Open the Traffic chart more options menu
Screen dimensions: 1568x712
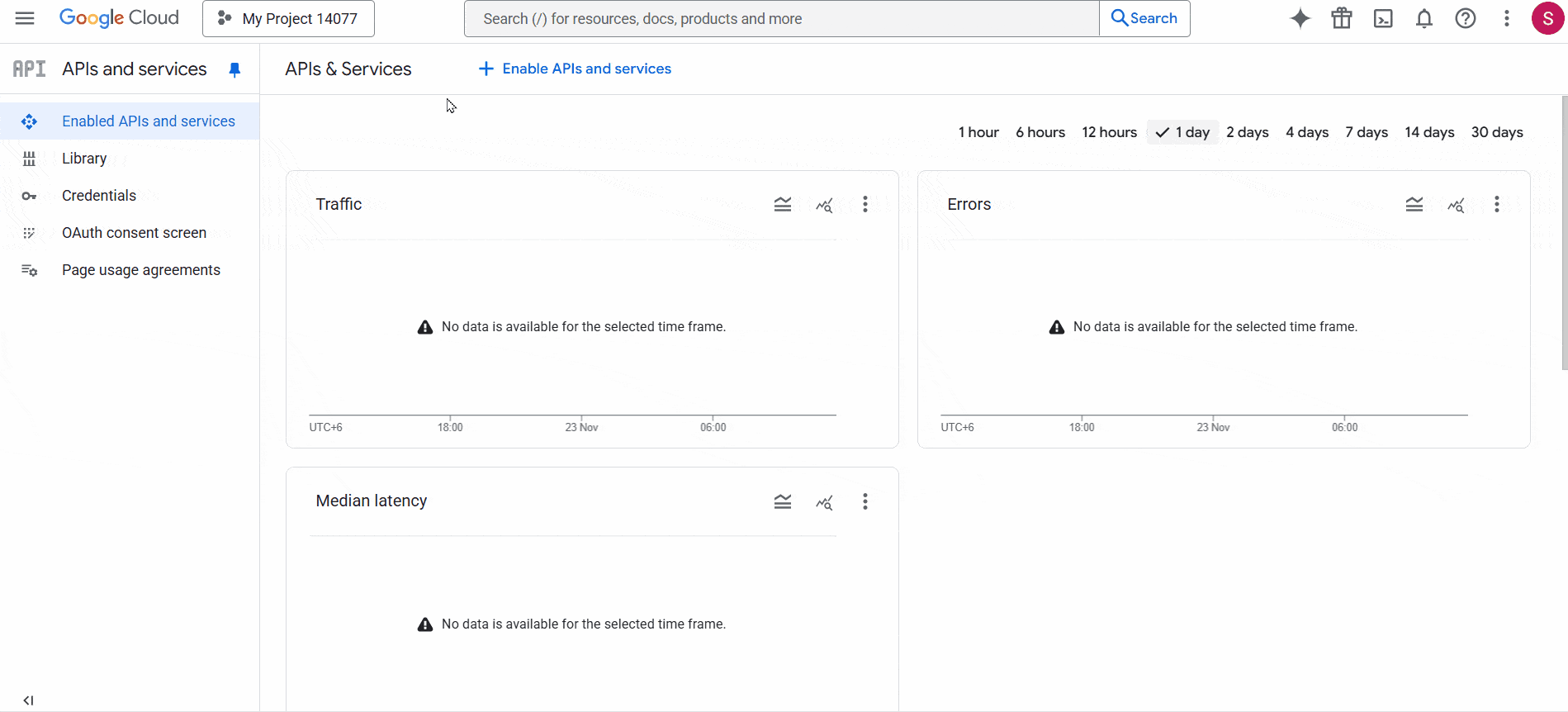[x=865, y=204]
